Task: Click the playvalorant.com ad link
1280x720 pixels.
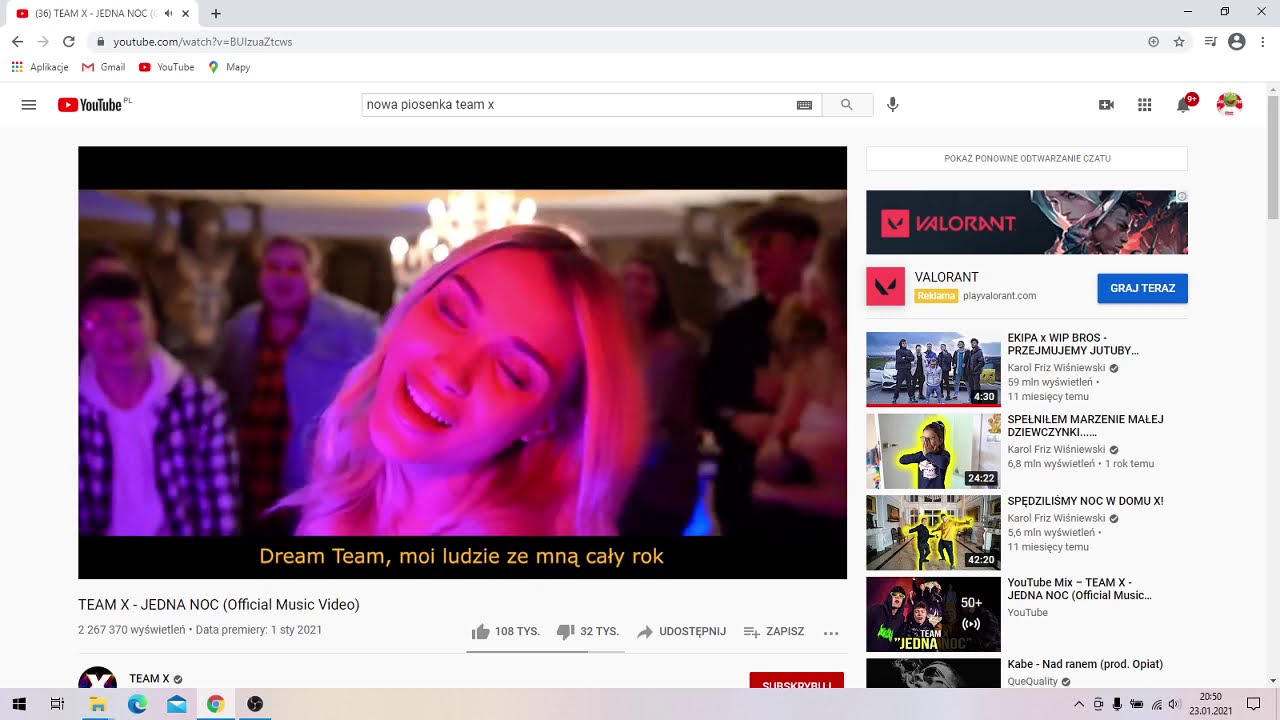Action: pyautogui.click(x=999, y=296)
